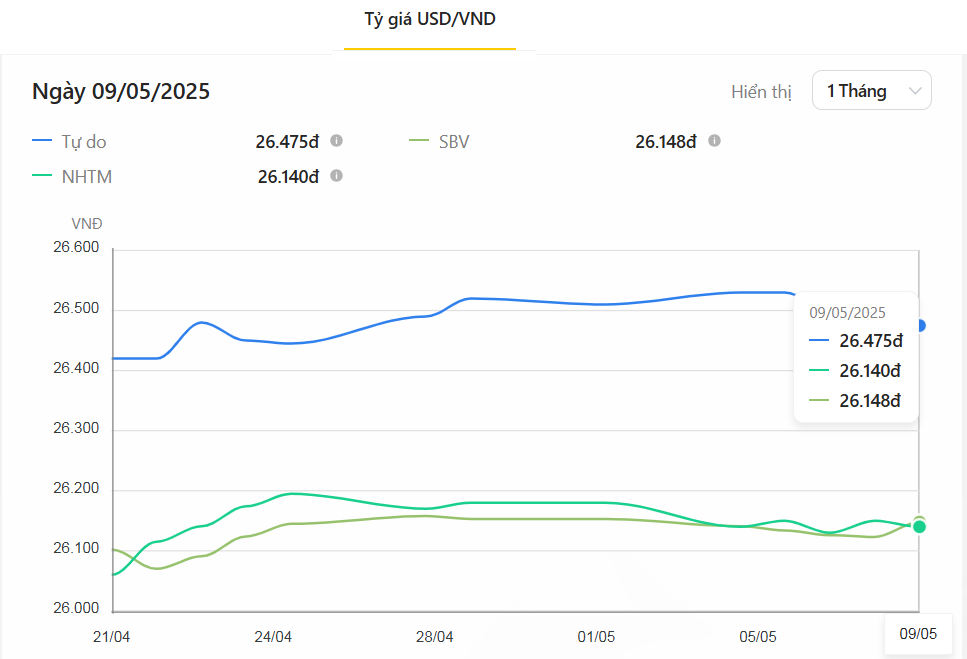The width and height of the screenshot is (967, 659).
Task: Click the blue line swatch for Tự do
Action: [x=42, y=142]
